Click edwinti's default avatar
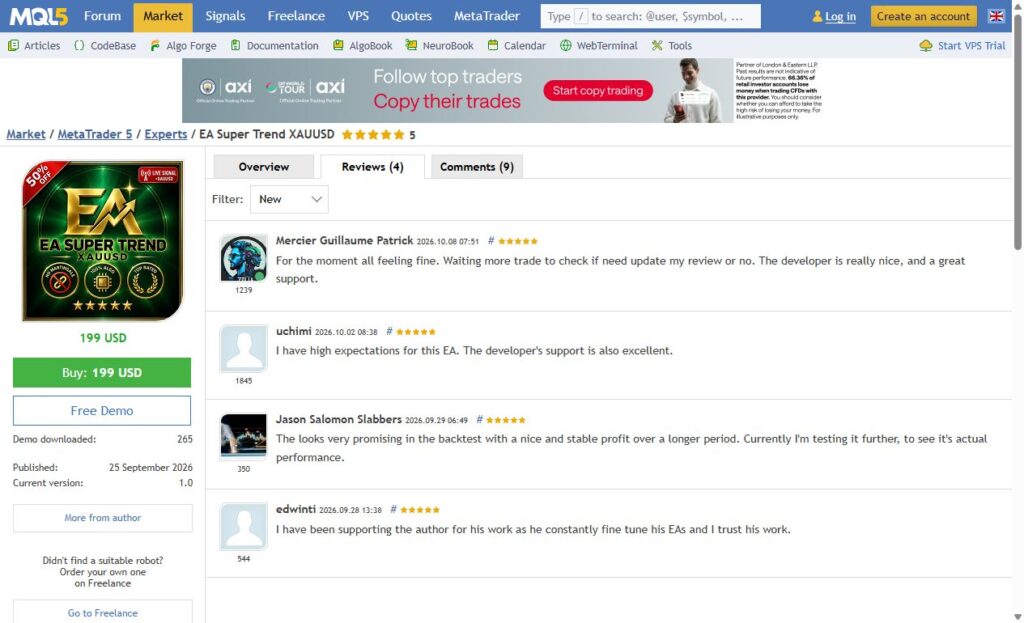Image resolution: width=1024 pixels, height=623 pixels. 244,527
